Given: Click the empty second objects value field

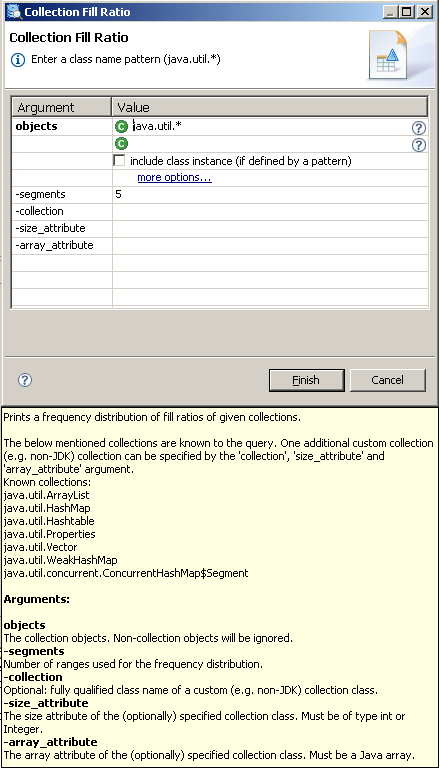Looking at the screenshot, I should 270,144.
